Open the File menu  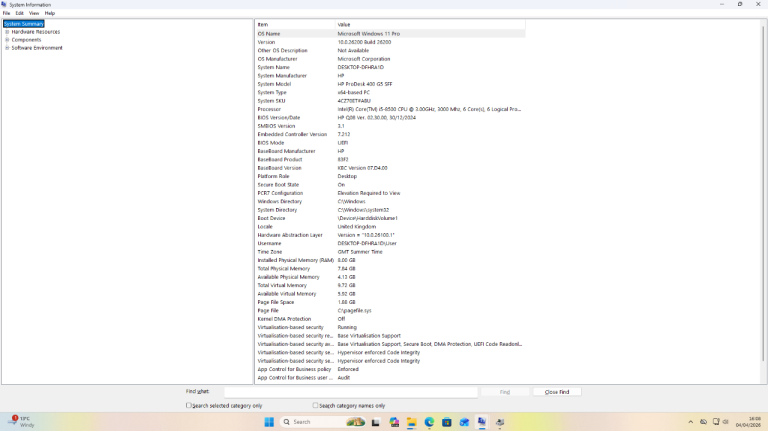[6, 13]
